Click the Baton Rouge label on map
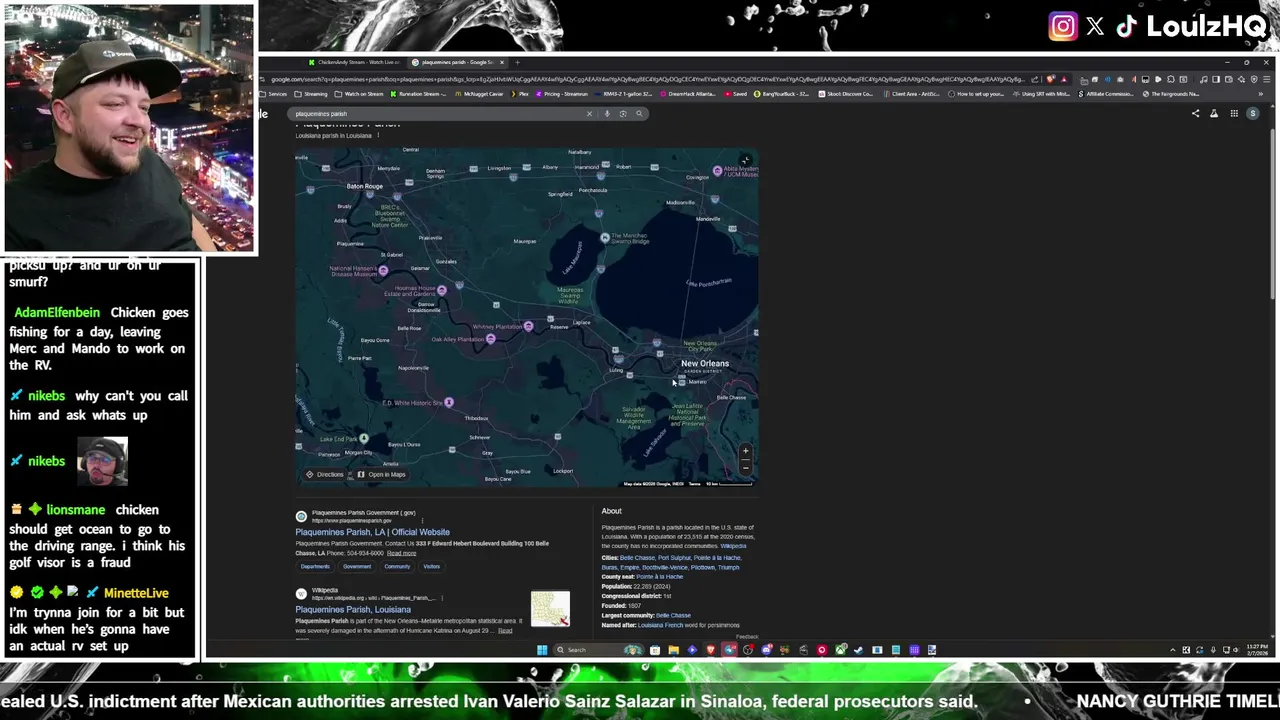 [x=364, y=186]
